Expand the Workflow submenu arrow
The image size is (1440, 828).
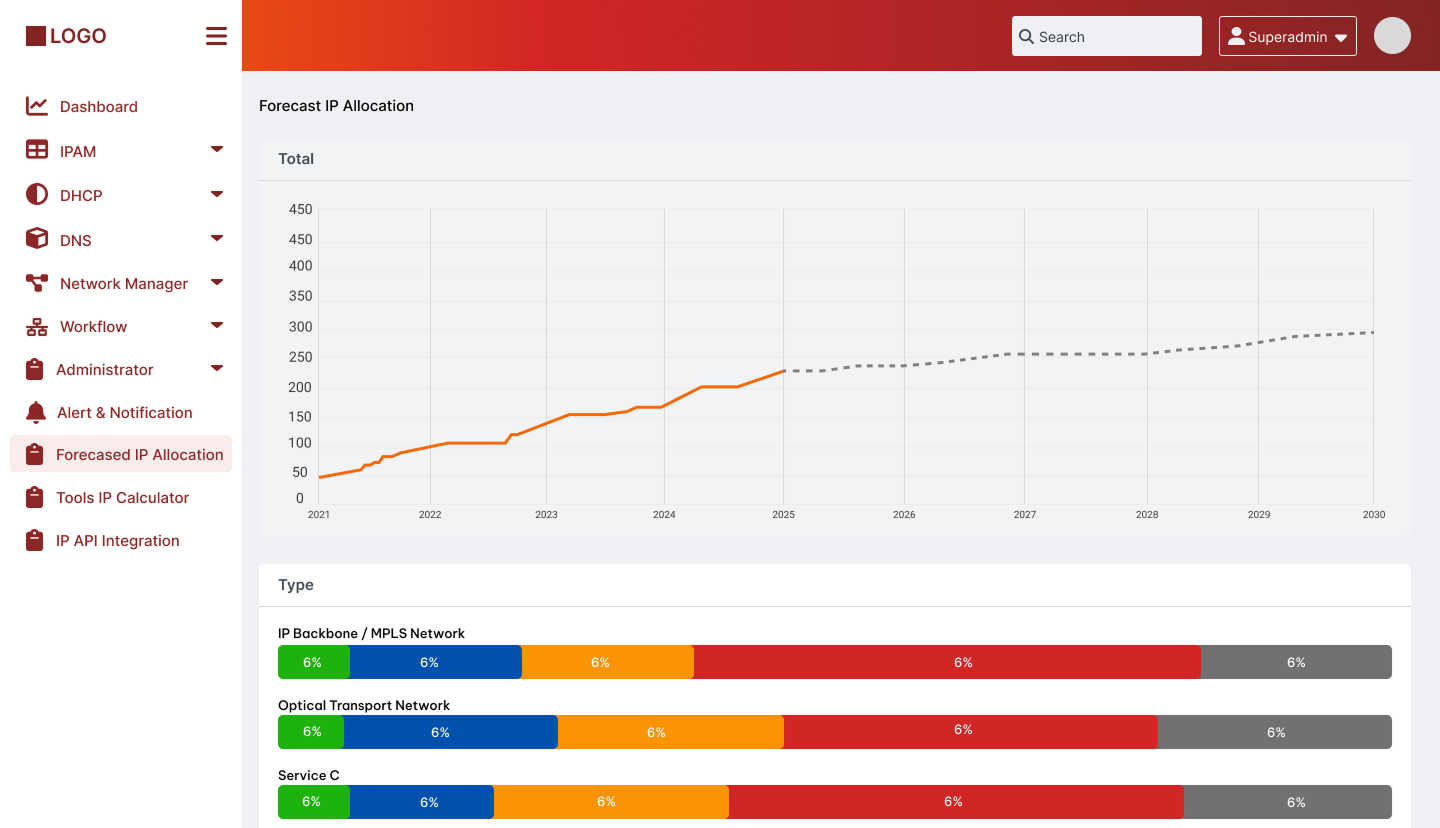[x=217, y=325]
